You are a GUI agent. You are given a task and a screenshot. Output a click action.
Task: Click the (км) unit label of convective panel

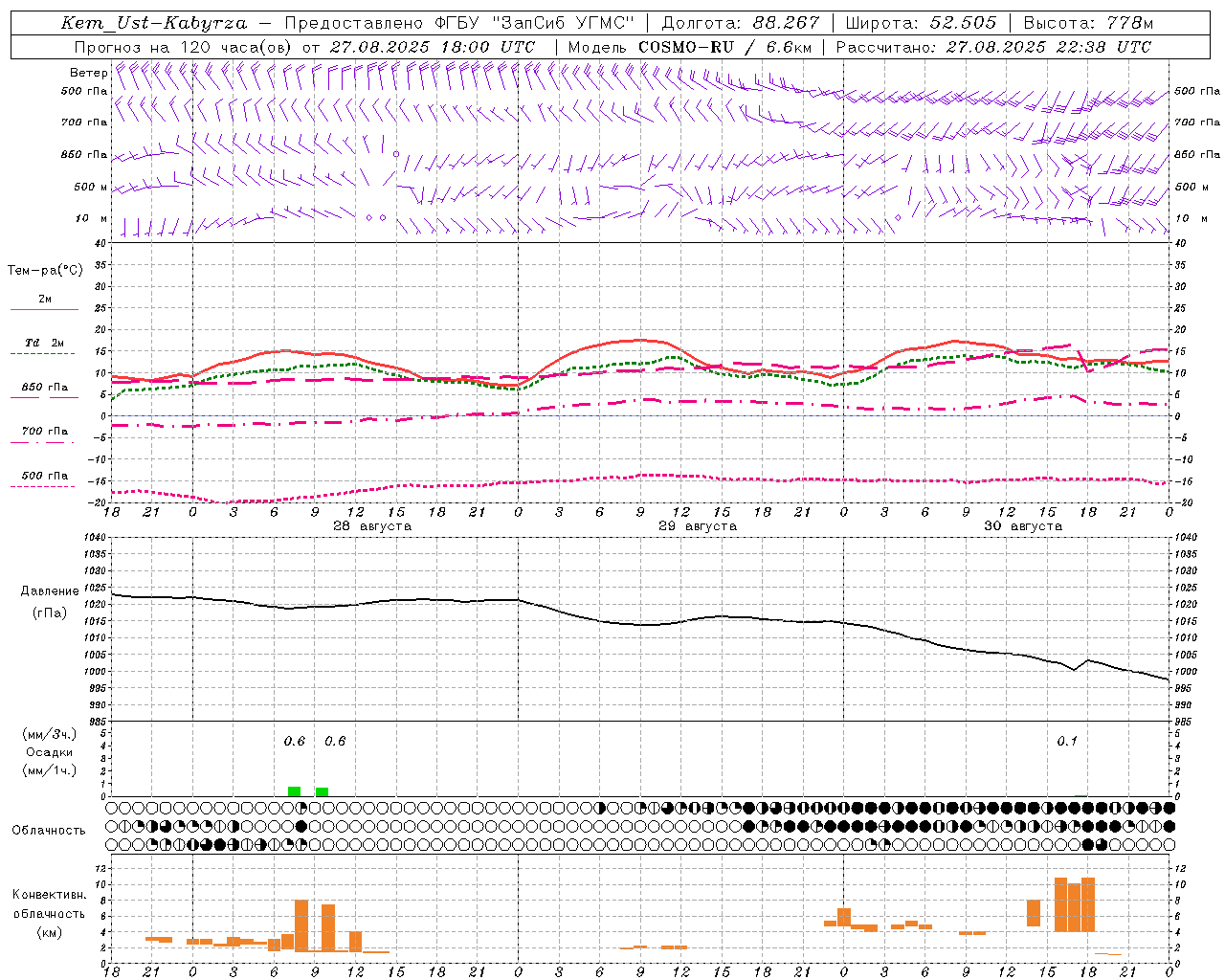click(49, 932)
